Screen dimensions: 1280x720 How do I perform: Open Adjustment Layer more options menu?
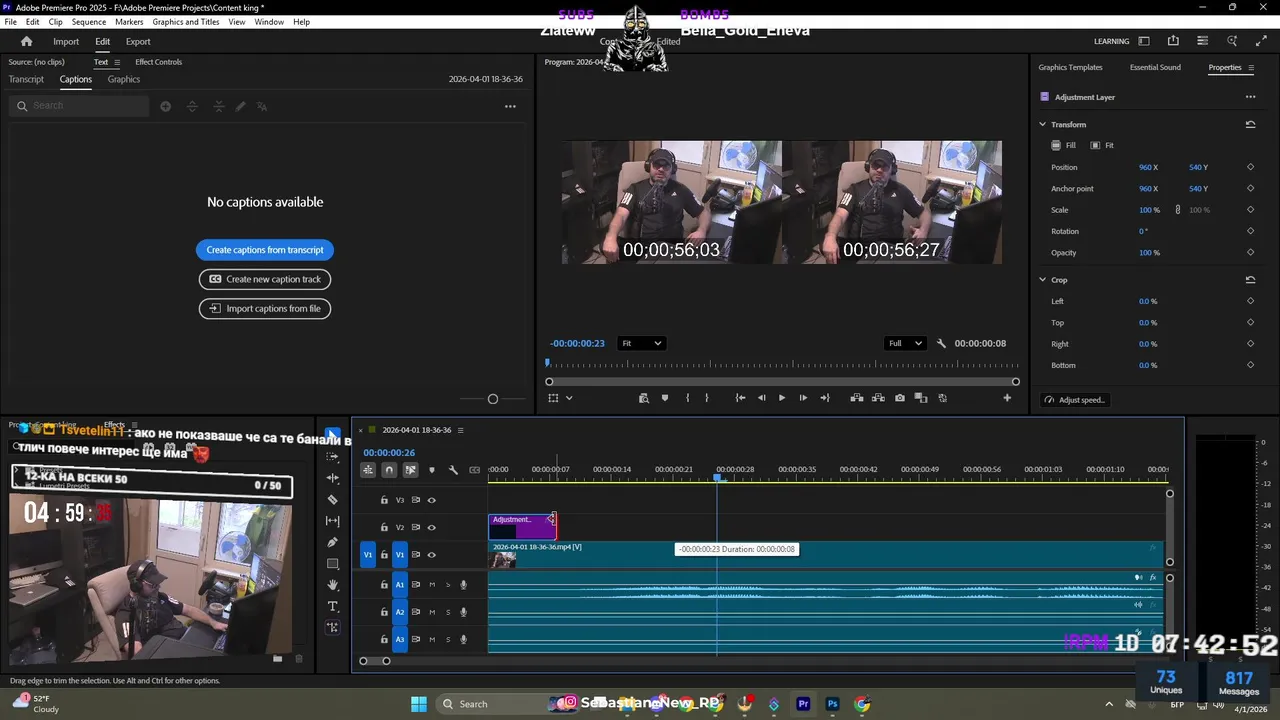coord(1250,97)
